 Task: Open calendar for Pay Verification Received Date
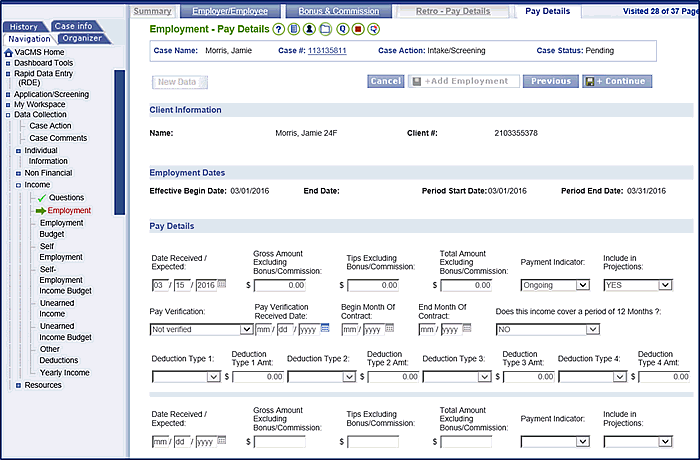(x=325, y=328)
